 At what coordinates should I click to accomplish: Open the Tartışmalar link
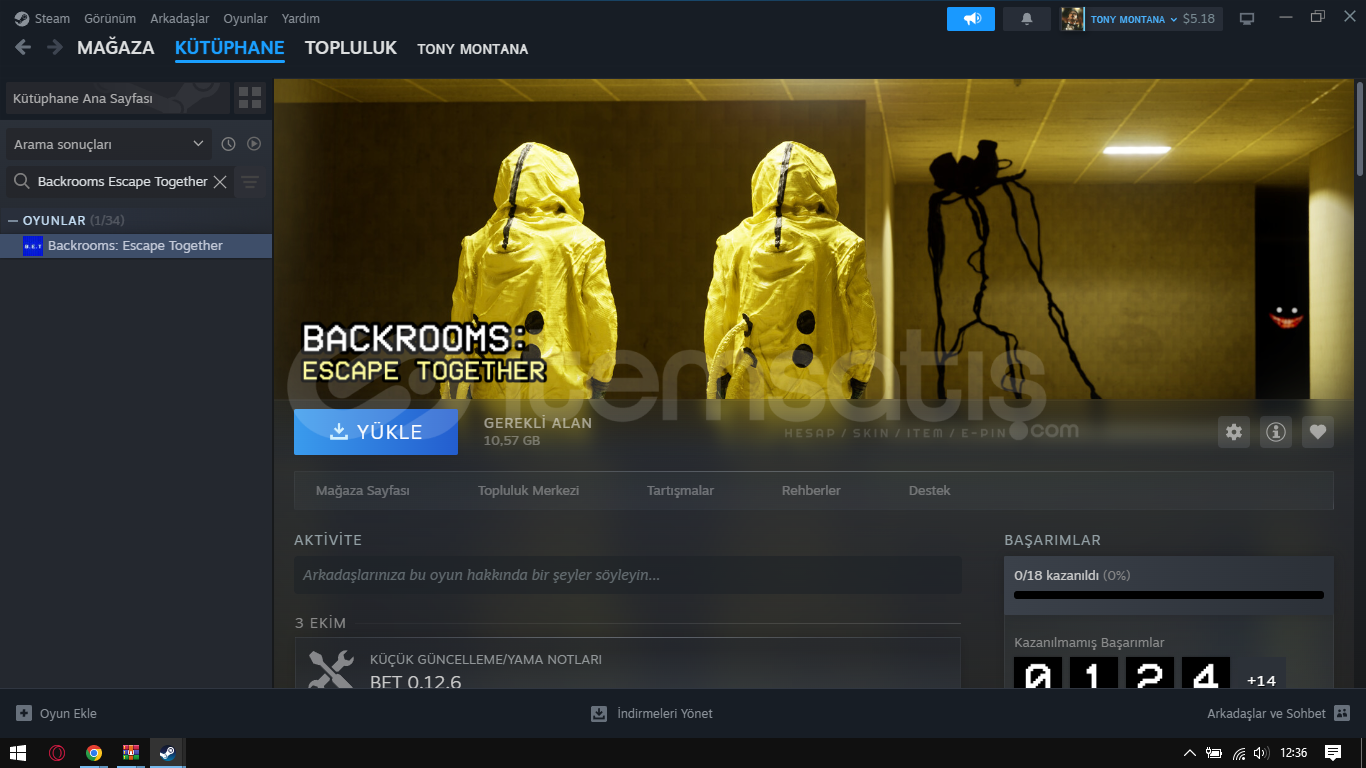pos(681,491)
